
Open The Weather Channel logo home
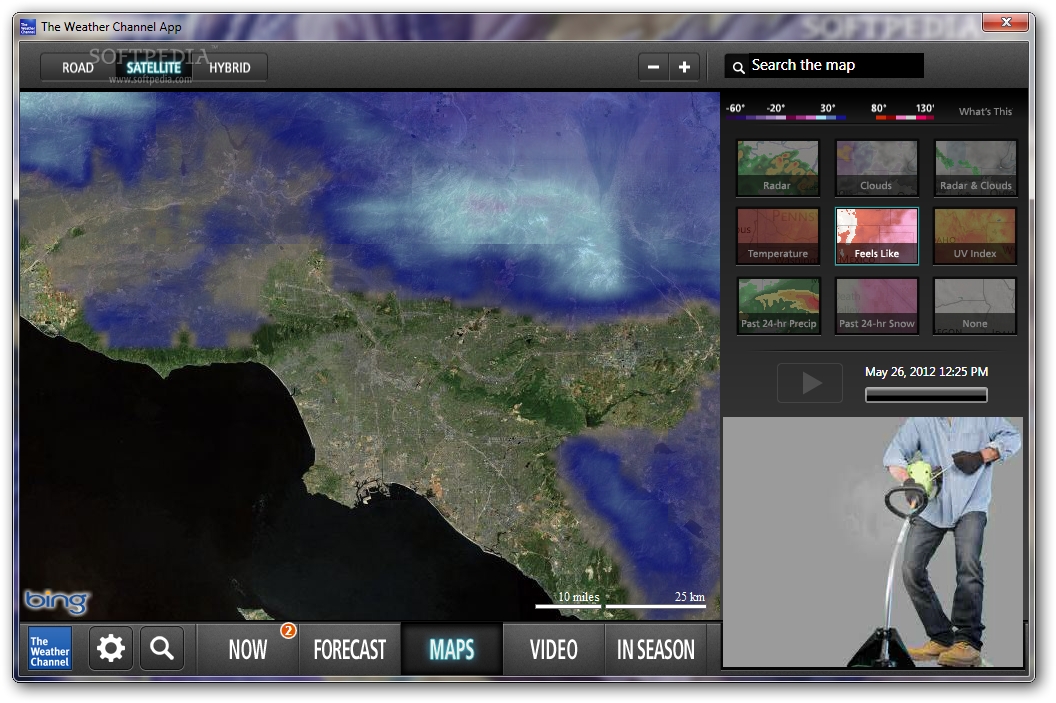[50, 649]
